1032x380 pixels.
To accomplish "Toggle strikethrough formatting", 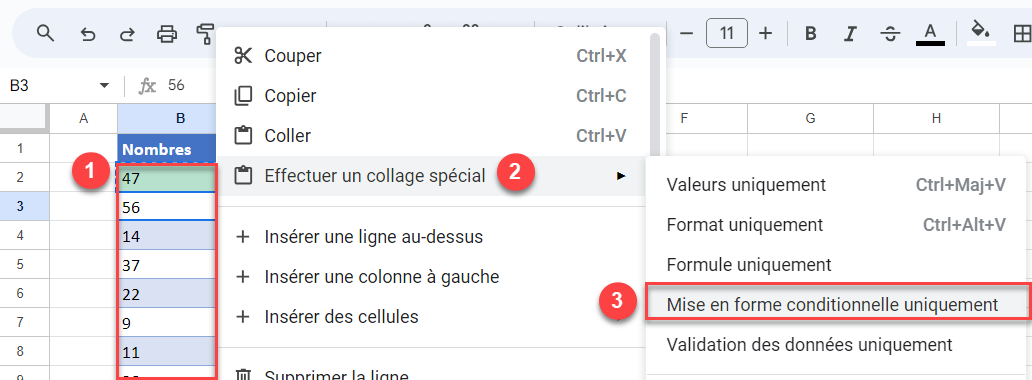I will pos(890,33).
